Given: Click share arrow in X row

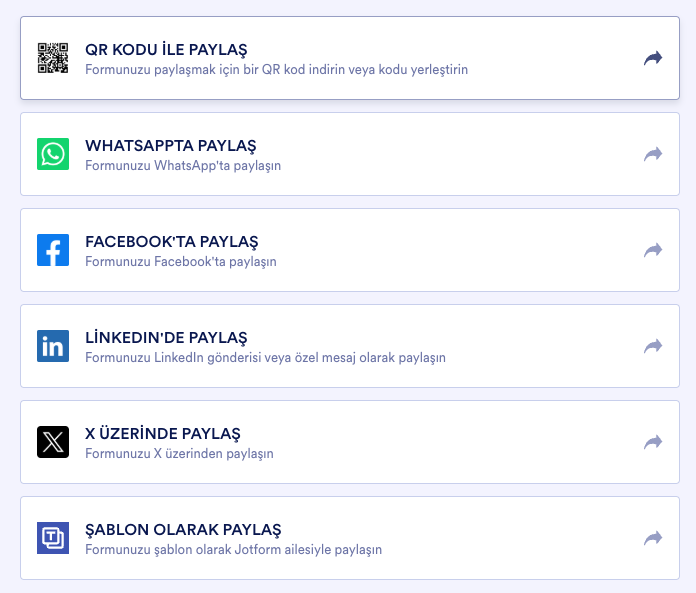Looking at the screenshot, I should pos(653,442).
